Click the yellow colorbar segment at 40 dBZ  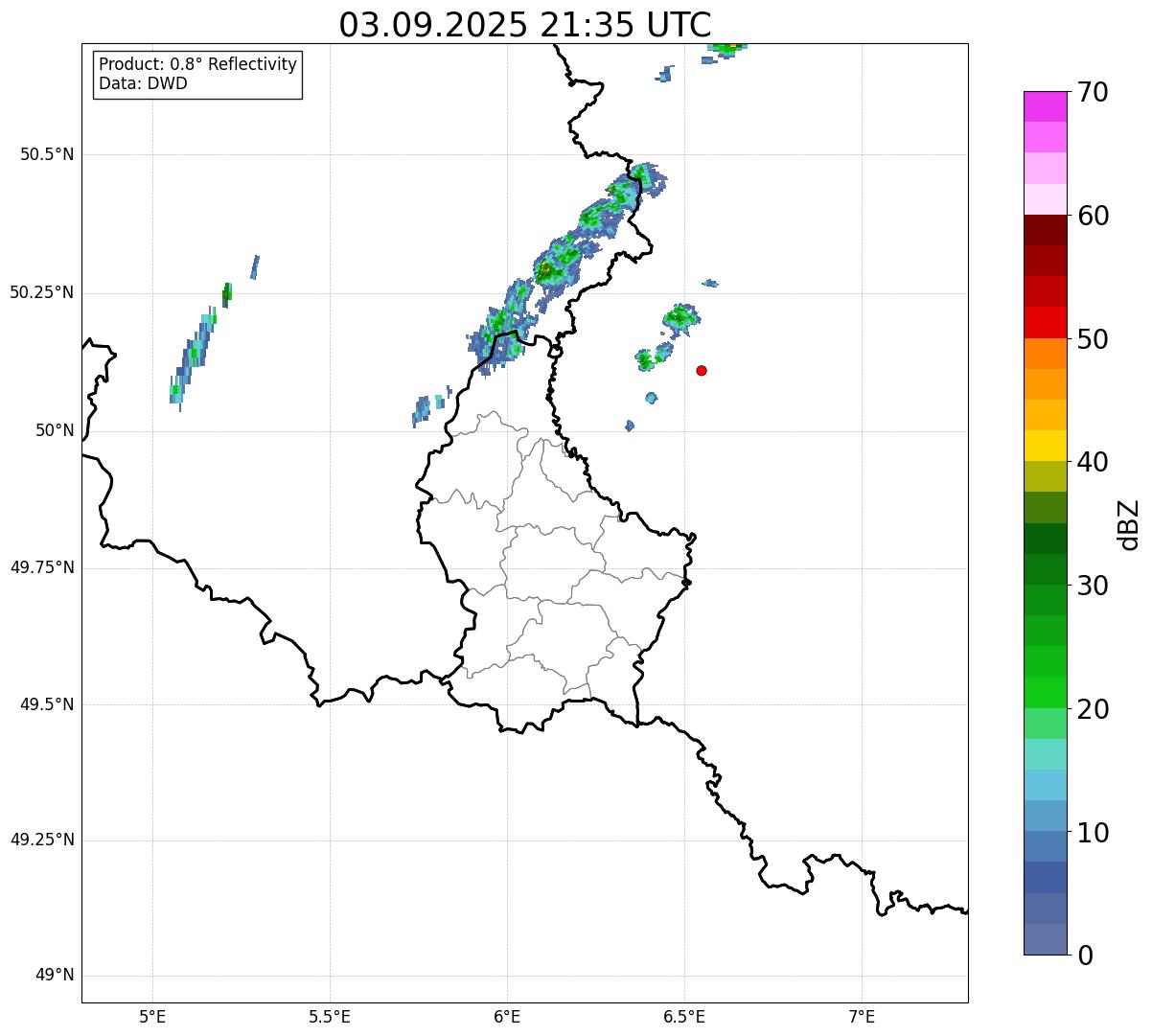tap(1046, 446)
